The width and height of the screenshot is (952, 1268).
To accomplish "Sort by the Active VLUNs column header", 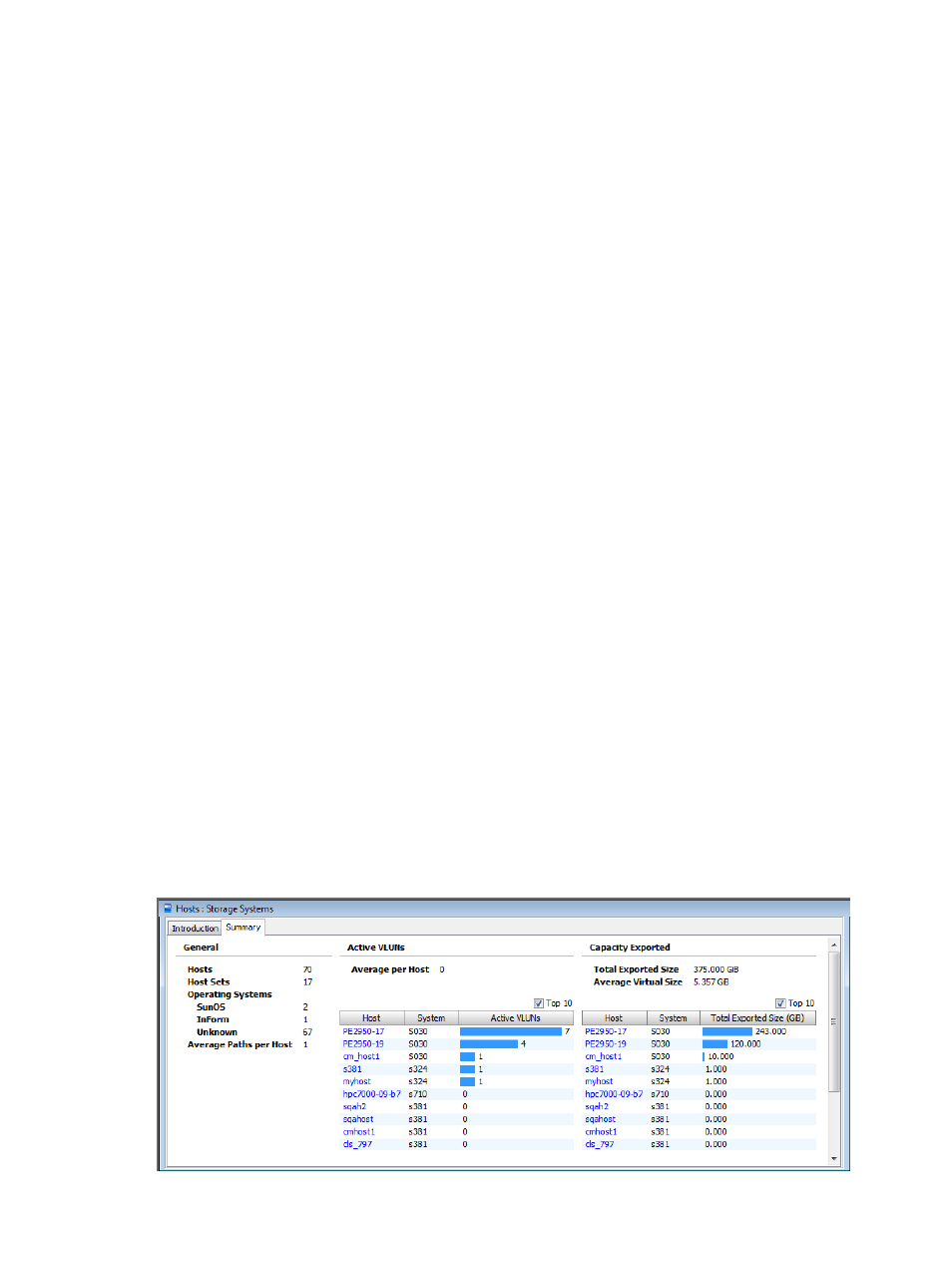I will point(516,1018).
